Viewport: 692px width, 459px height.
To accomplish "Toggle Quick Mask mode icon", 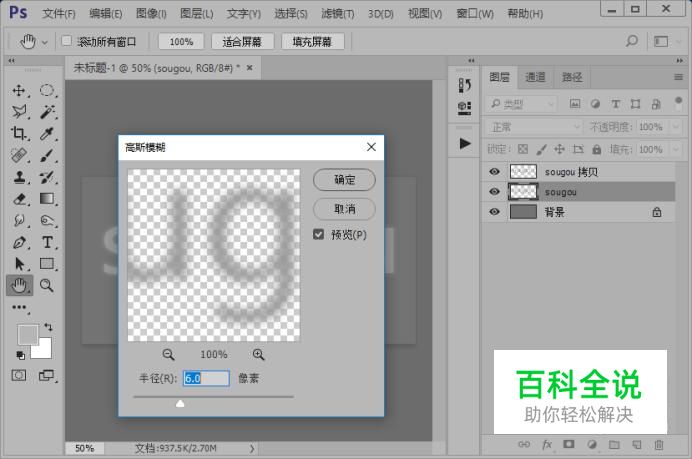I will [19, 376].
